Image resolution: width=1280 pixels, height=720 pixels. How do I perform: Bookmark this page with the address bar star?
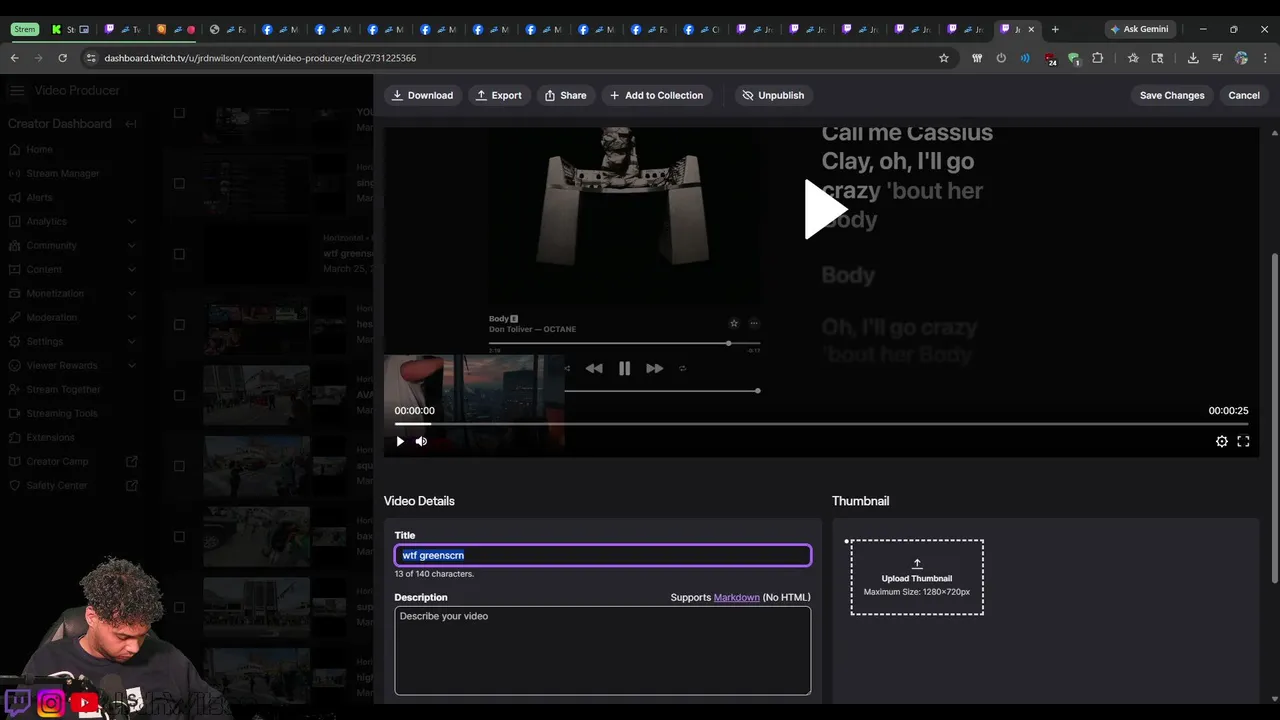[x=943, y=58]
